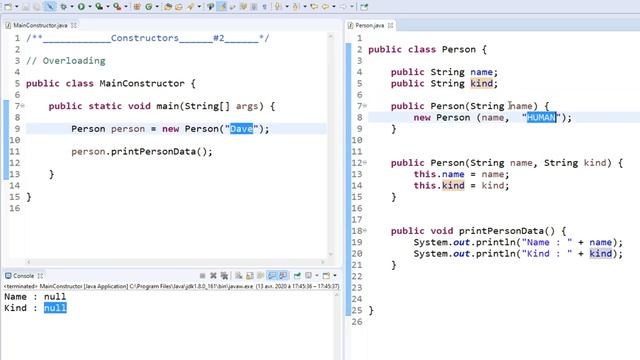Open the Coverage dropdown arrow
The height and width of the screenshot is (360, 640).
point(108,7)
